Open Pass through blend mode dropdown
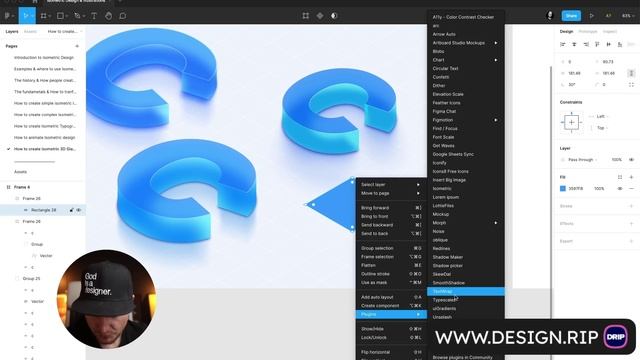 582,160
